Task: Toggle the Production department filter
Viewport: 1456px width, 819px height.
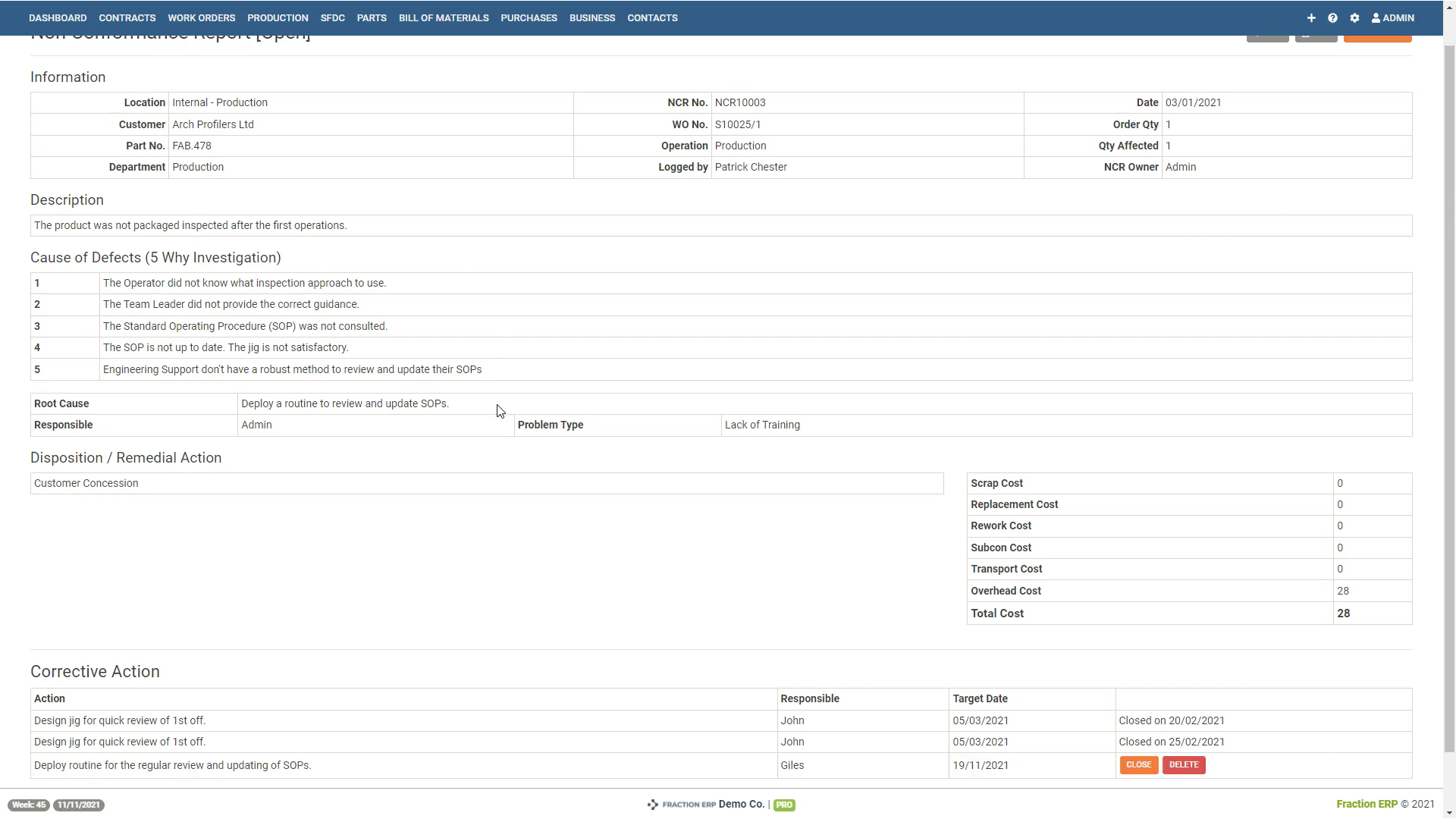Action: (x=197, y=167)
